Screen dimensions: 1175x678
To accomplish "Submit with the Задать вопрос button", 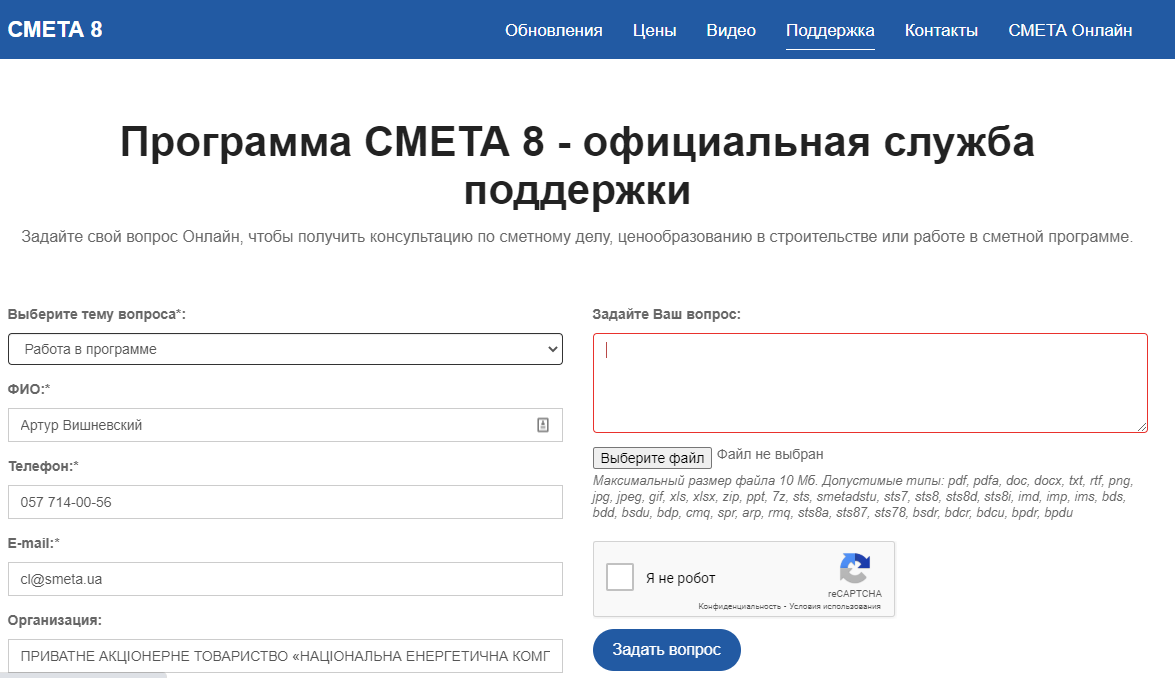I will click(666, 650).
